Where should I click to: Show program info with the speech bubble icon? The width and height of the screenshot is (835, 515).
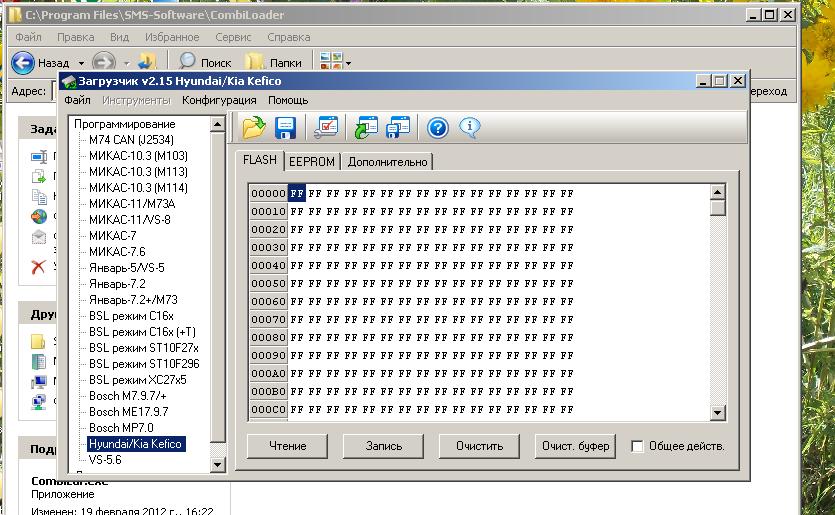coord(469,128)
